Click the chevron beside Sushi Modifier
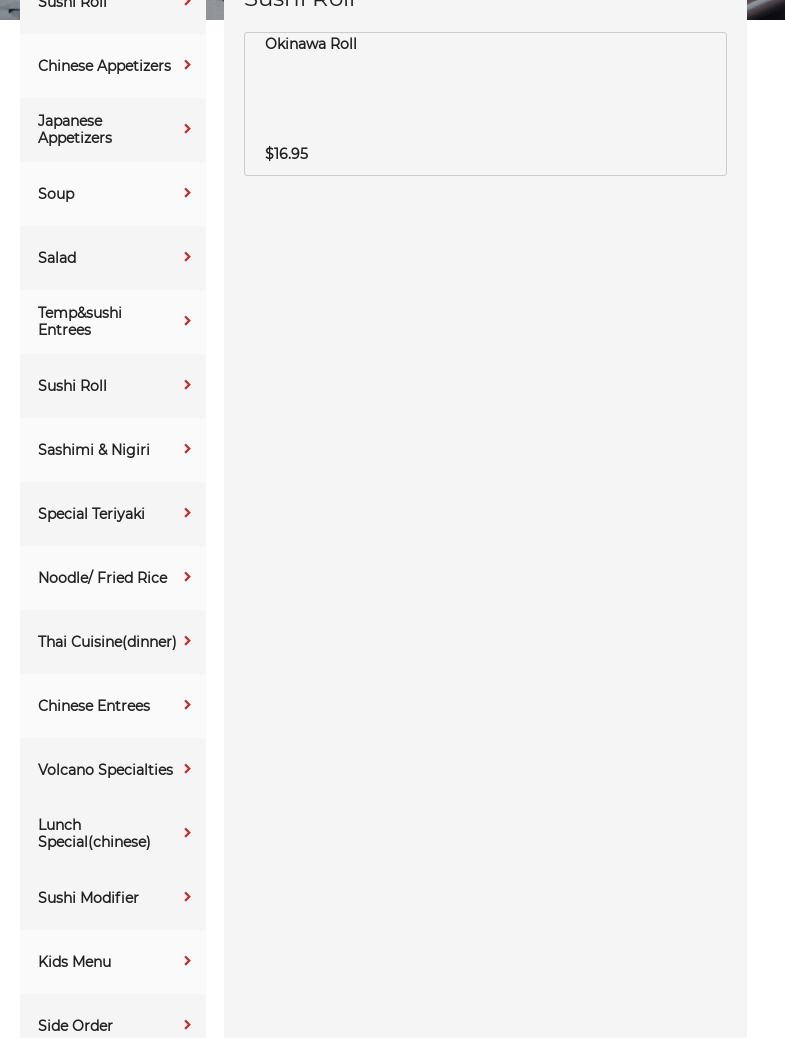Screen dimensions: 785x1038 [187, 897]
